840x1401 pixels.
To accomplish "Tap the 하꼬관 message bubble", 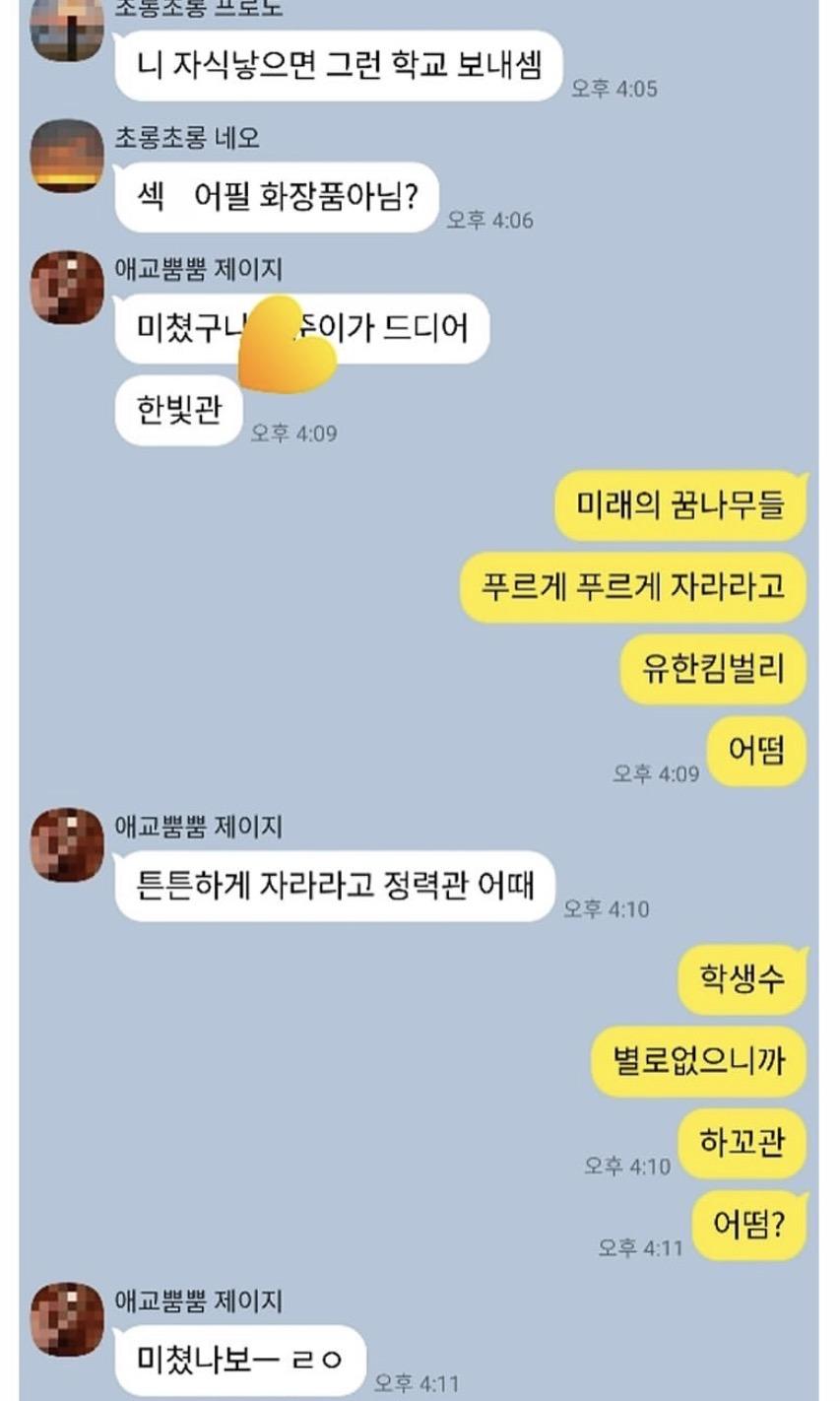I will coord(743,1143).
